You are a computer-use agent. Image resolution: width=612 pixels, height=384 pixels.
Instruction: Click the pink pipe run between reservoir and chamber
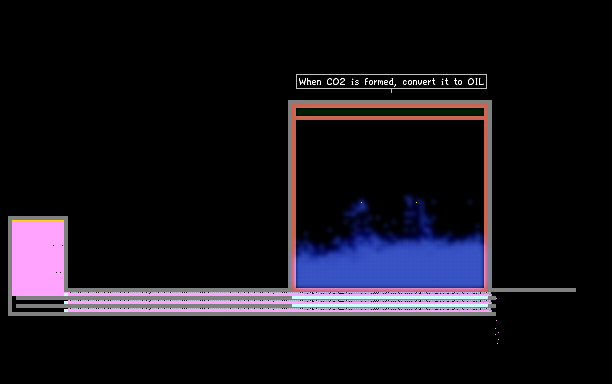(x=180, y=302)
